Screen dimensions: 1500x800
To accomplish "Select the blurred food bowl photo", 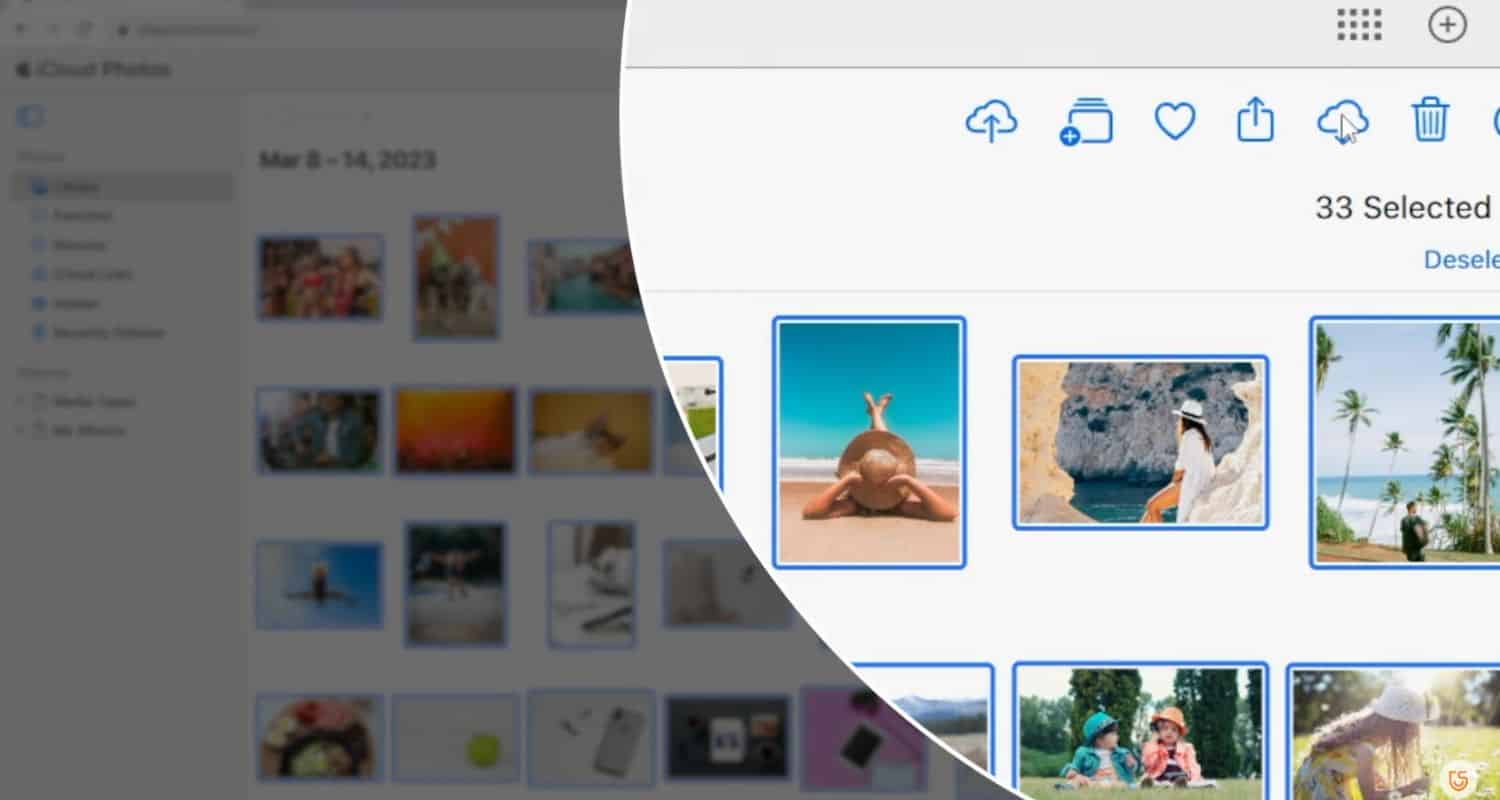I will pyautogui.click(x=320, y=738).
